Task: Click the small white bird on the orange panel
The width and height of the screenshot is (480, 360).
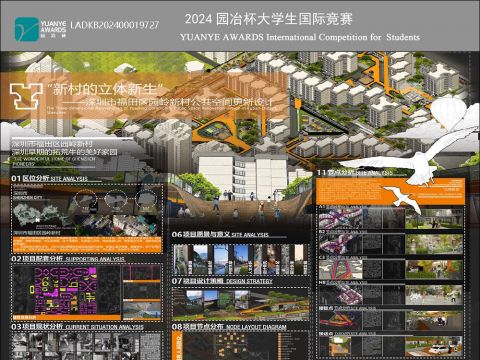Action: coord(402,199)
